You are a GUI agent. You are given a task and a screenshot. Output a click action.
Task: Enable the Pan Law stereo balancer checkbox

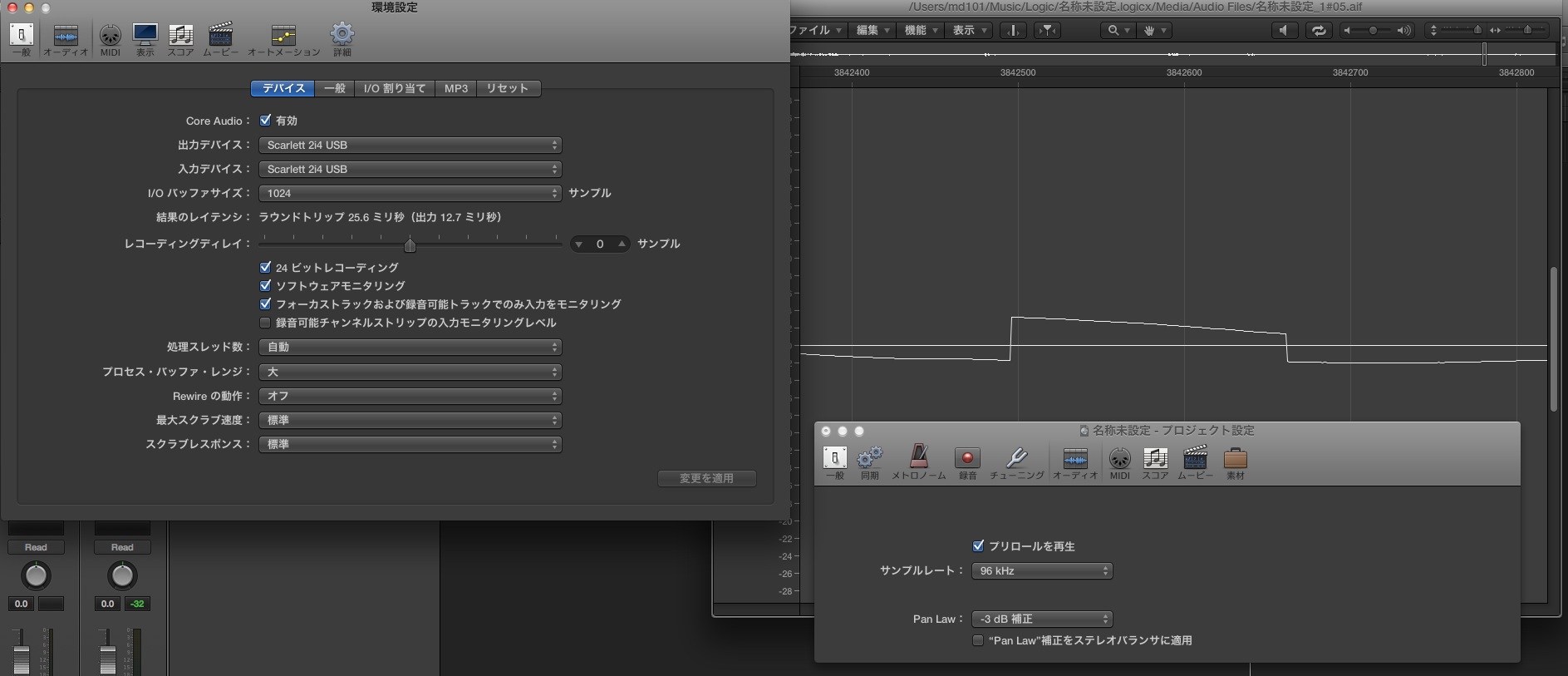(978, 640)
